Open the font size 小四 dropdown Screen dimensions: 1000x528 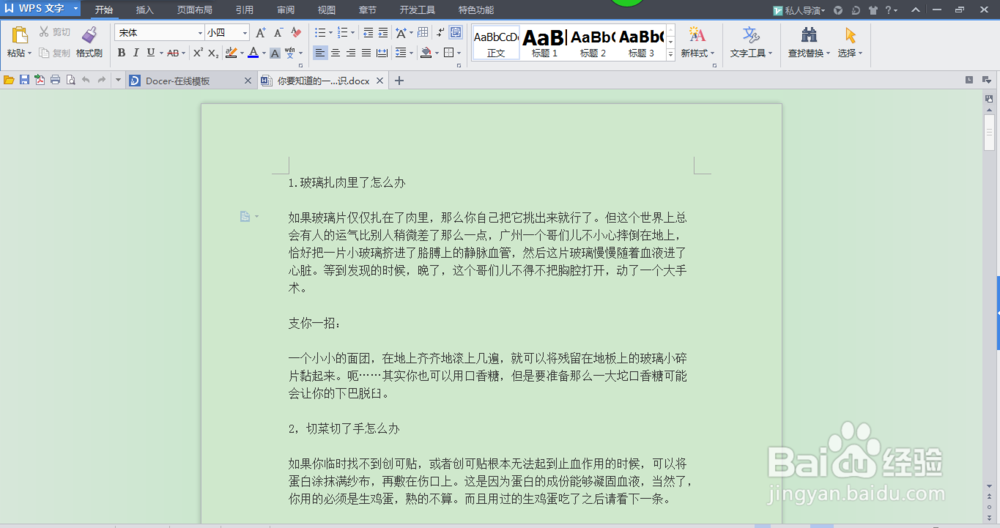tap(245, 33)
